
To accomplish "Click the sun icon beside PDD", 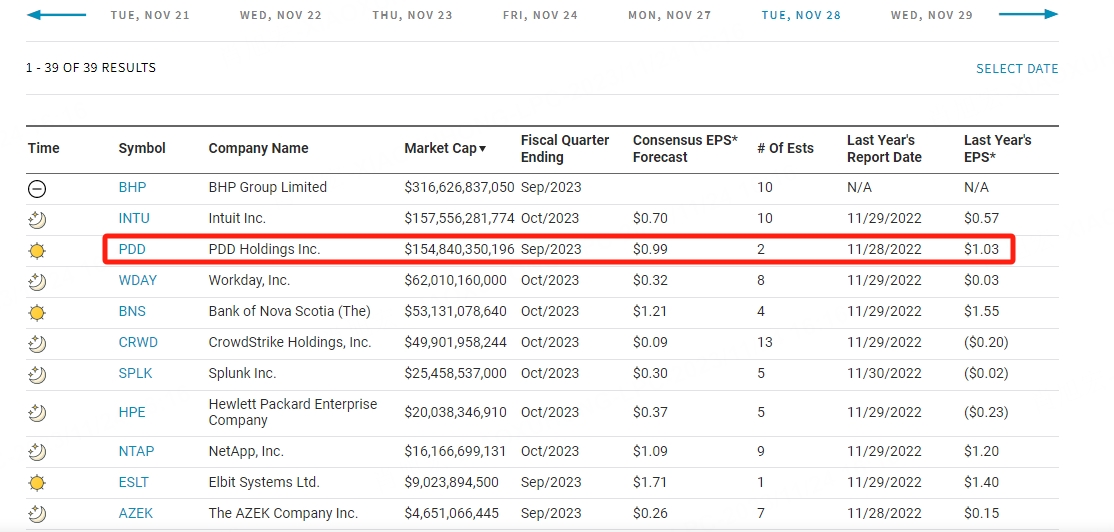I will click(37, 250).
